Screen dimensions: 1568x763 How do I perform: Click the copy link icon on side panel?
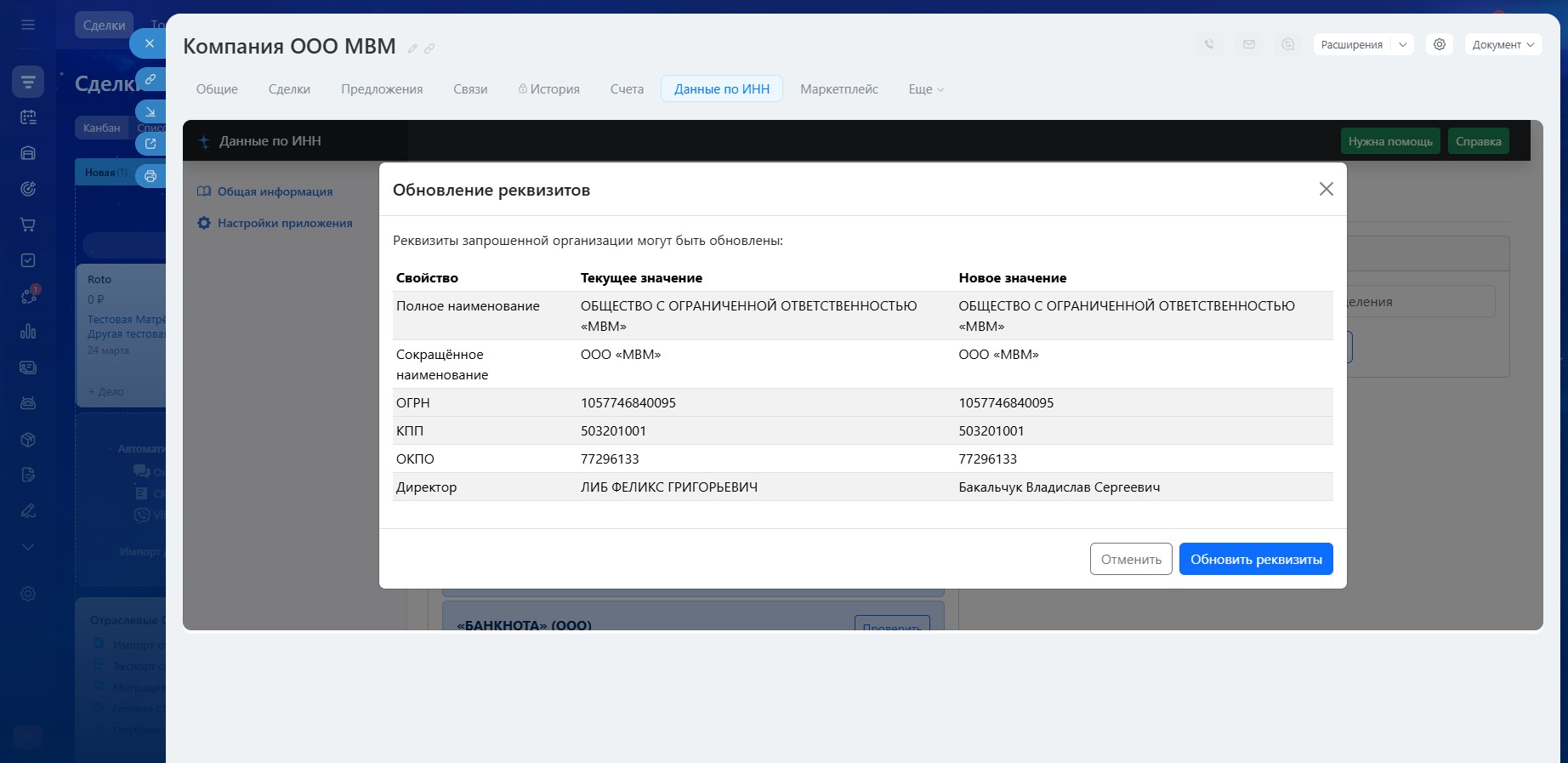[151, 79]
